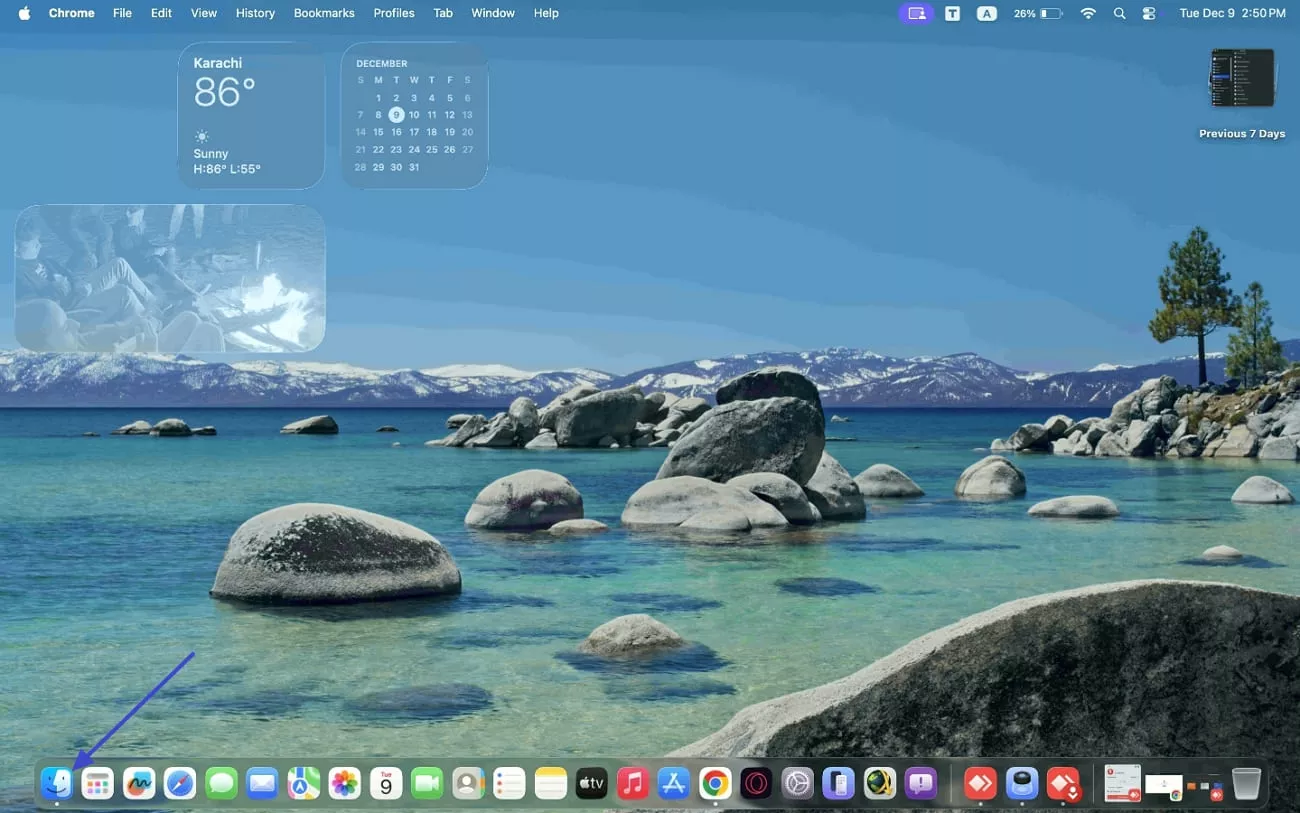Open Finder from the Dock
Viewport: 1300px width, 813px height.
tap(57, 783)
